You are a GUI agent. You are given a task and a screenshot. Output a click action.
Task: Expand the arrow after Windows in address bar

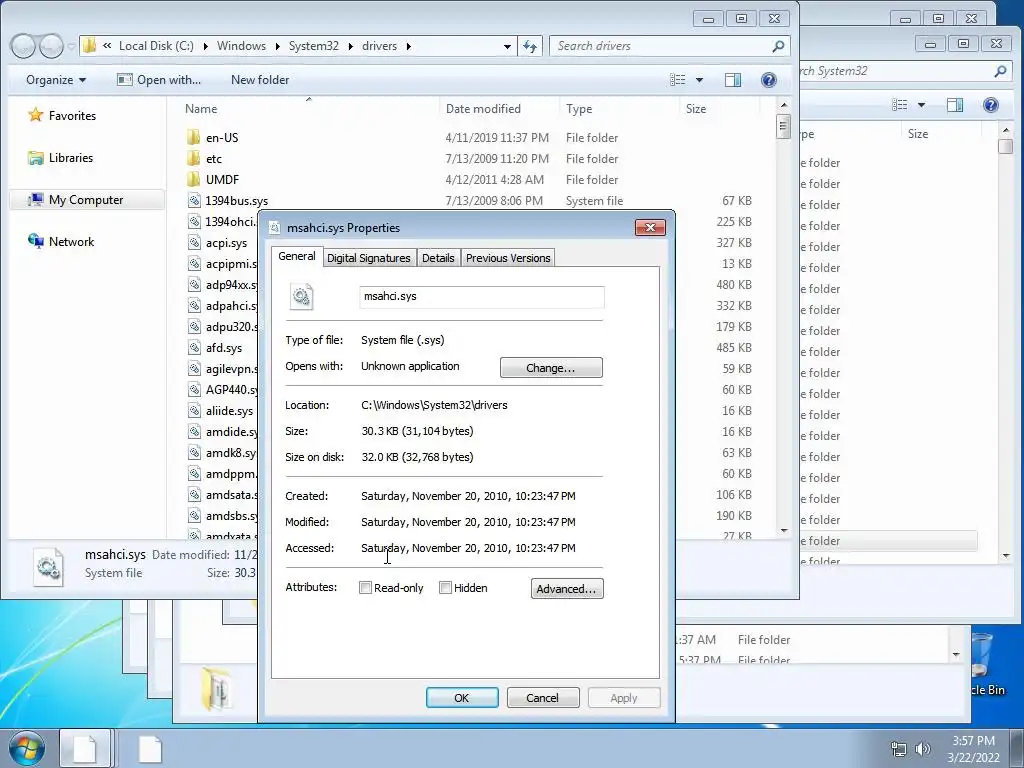pyautogui.click(x=278, y=46)
